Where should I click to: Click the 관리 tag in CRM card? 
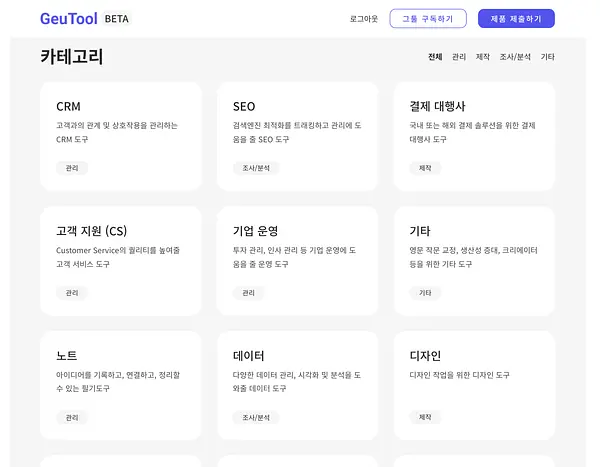click(72, 168)
